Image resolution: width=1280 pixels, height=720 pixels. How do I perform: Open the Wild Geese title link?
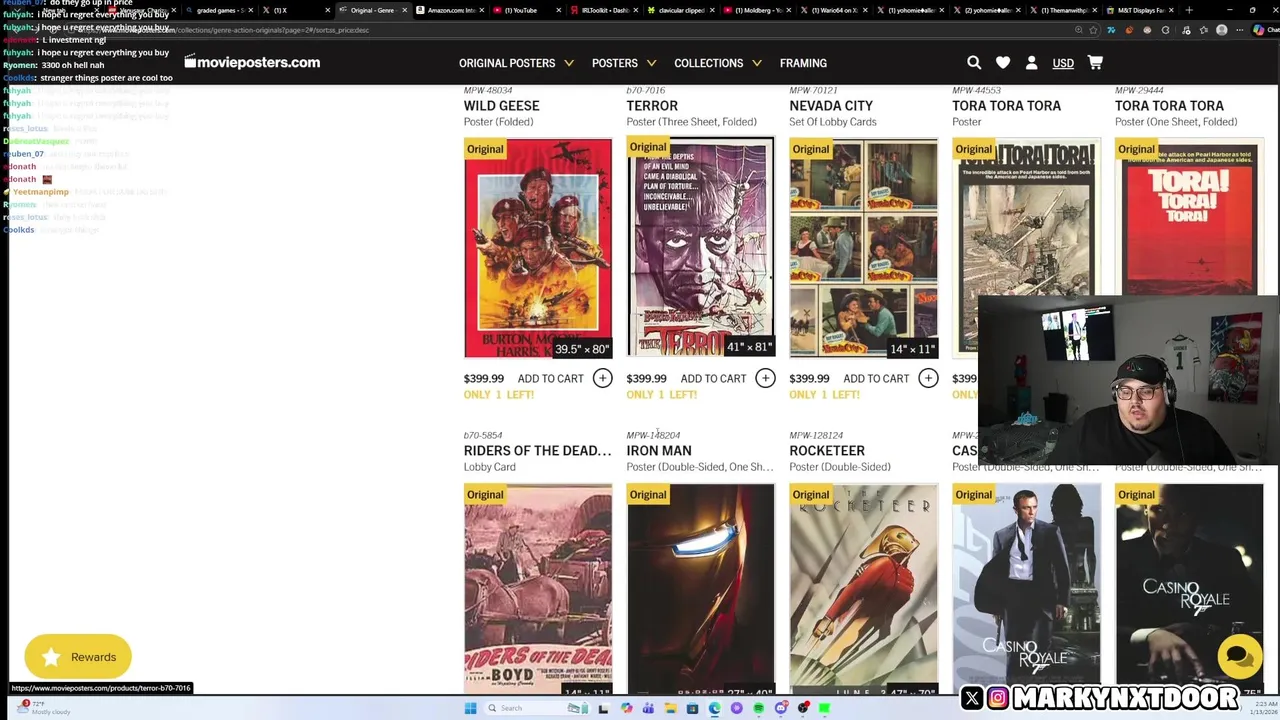coord(501,106)
